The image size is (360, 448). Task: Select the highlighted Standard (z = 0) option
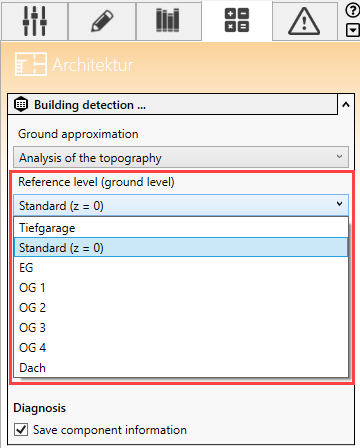pos(181,247)
